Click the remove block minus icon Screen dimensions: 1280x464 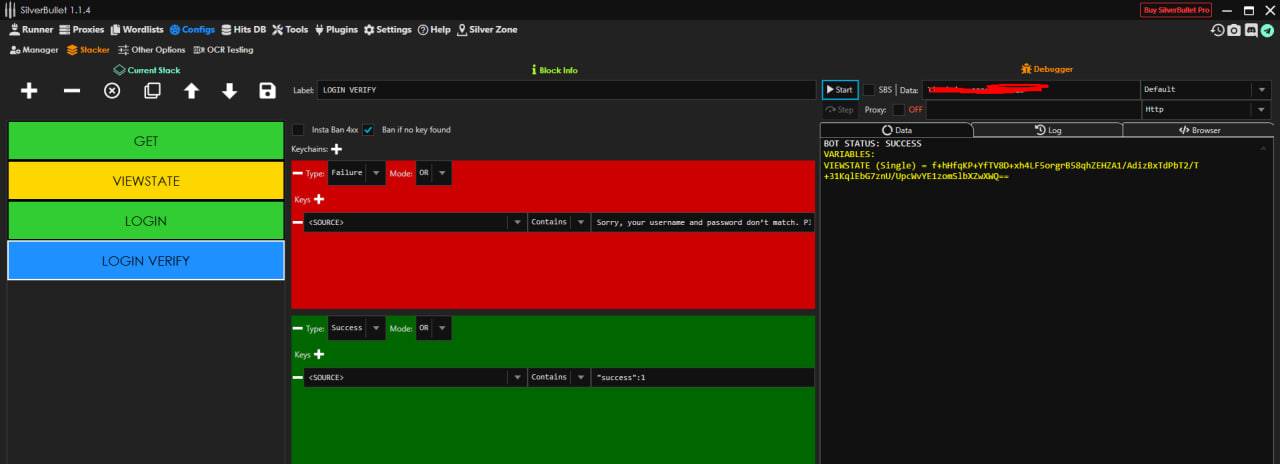72,91
